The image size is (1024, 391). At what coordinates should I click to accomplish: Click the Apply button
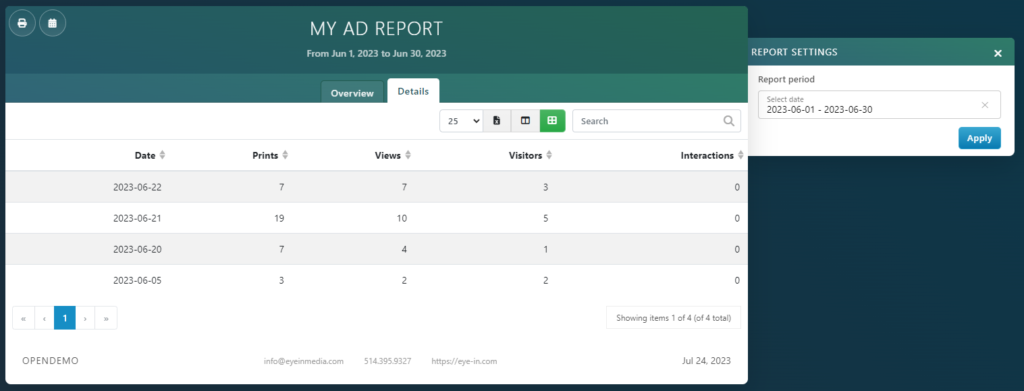coord(979,138)
